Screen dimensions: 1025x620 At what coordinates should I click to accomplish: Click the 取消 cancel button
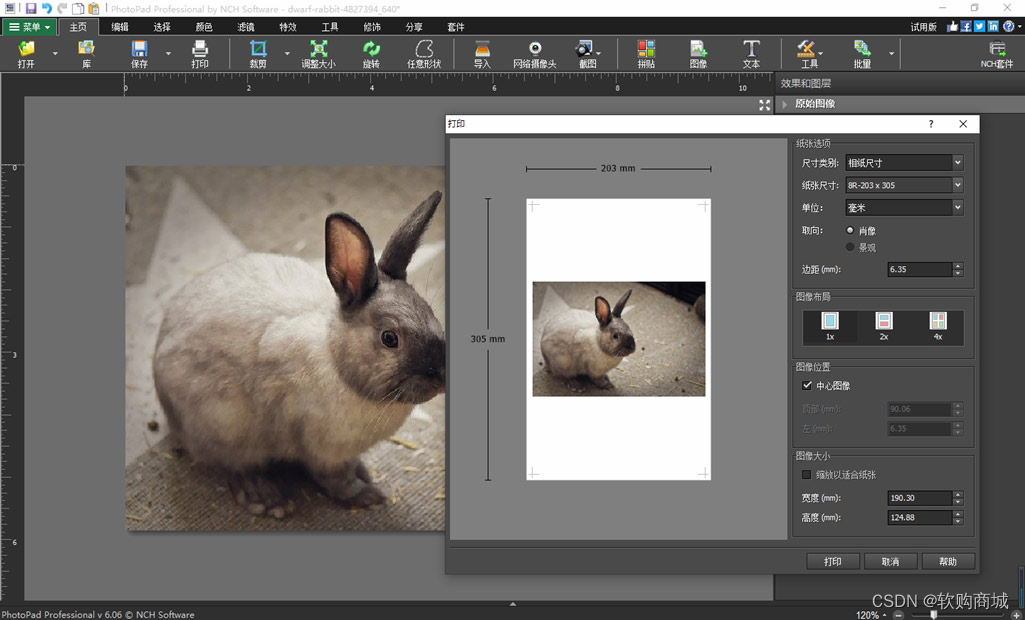[x=890, y=562]
